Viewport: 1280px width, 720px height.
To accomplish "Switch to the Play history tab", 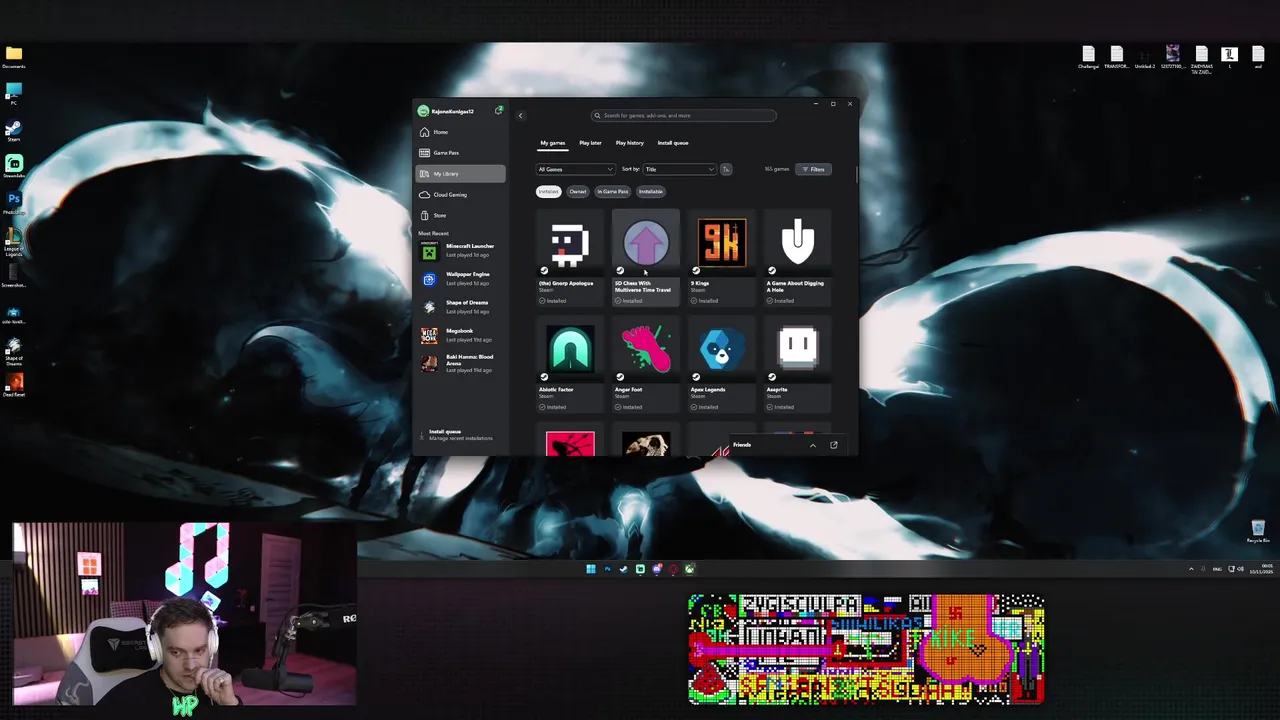I will pyautogui.click(x=630, y=143).
